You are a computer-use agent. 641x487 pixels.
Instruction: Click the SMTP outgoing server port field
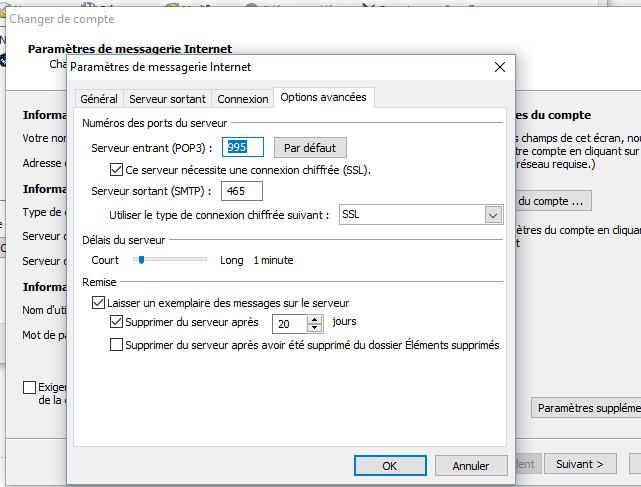(242, 191)
